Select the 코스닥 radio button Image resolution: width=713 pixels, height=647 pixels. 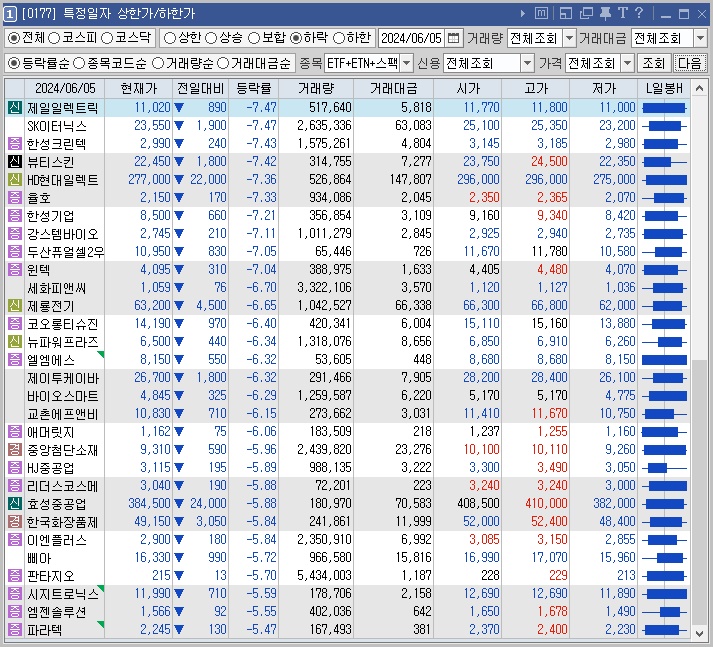tap(107, 38)
